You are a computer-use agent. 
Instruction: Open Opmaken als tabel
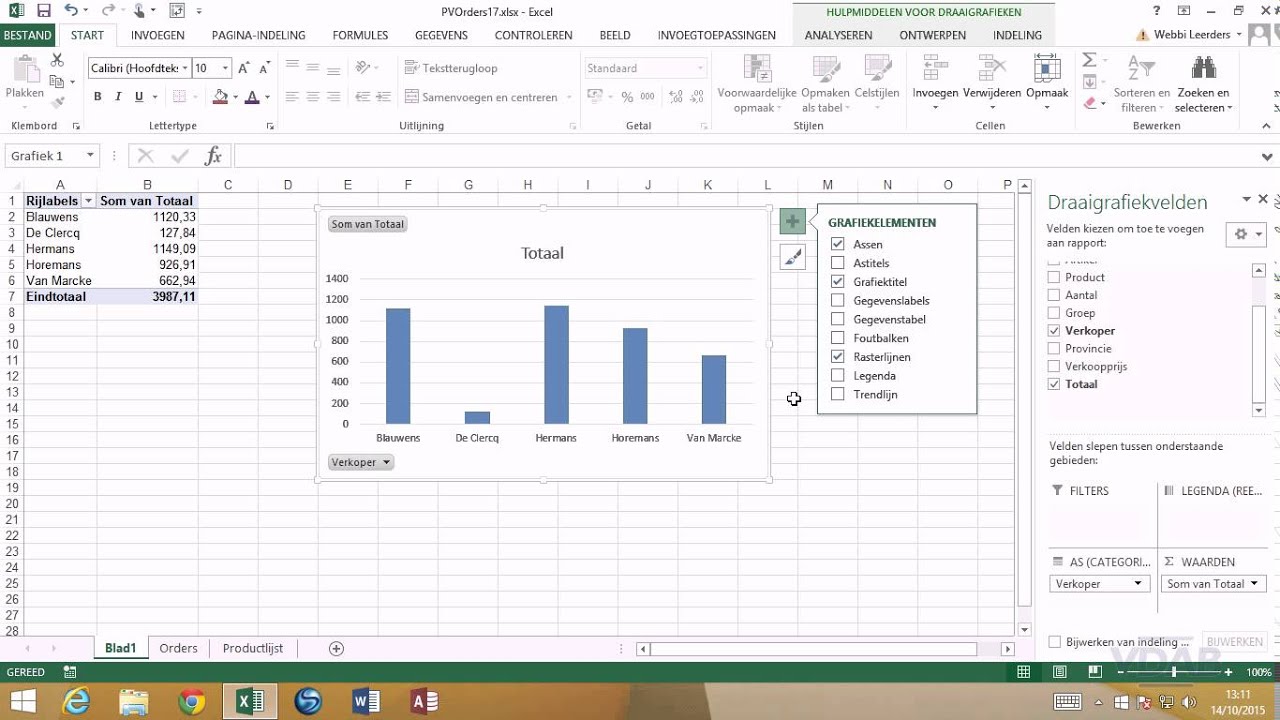coord(825,84)
